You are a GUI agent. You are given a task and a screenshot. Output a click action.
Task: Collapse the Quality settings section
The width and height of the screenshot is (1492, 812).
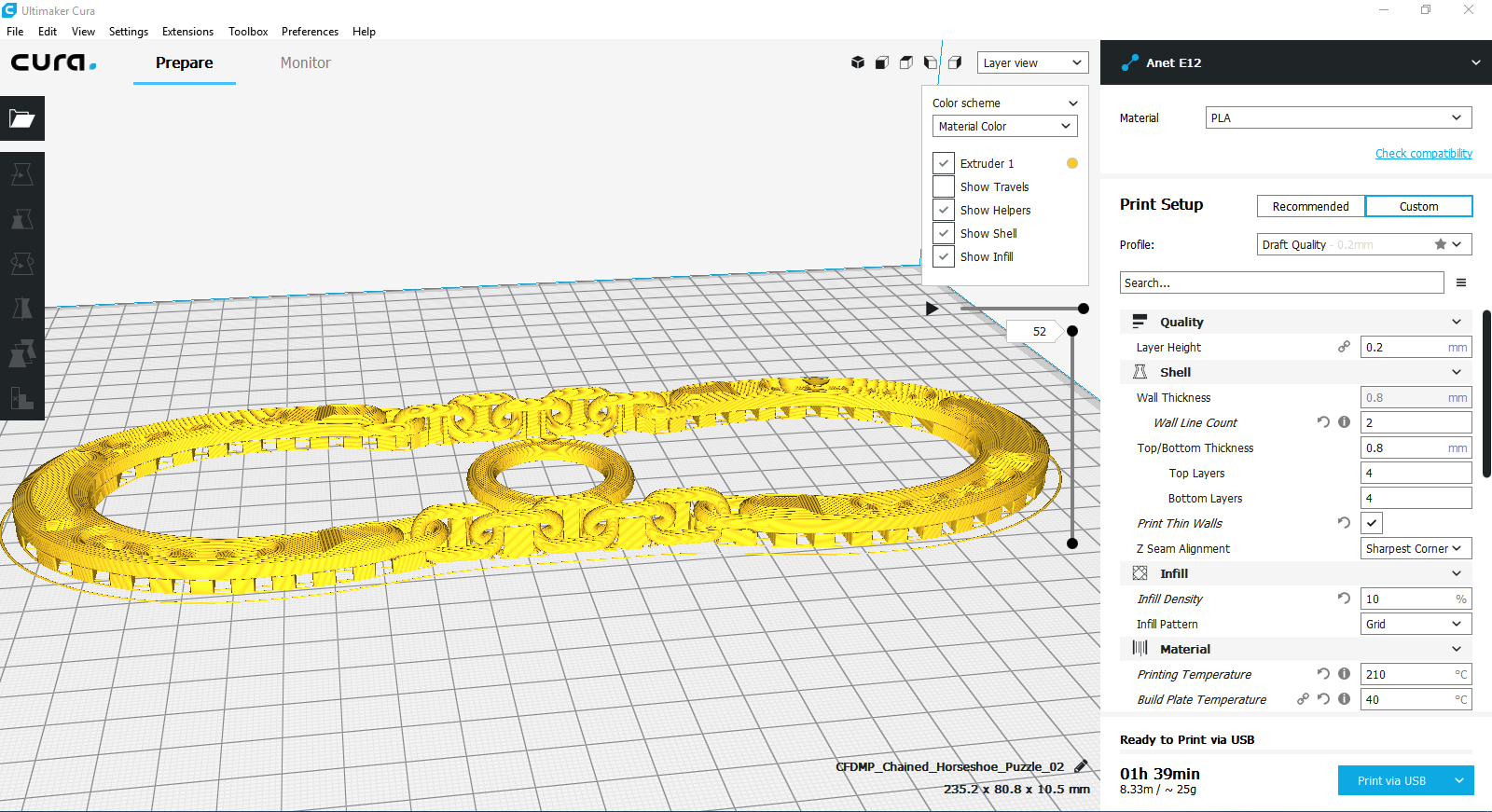coord(1296,322)
